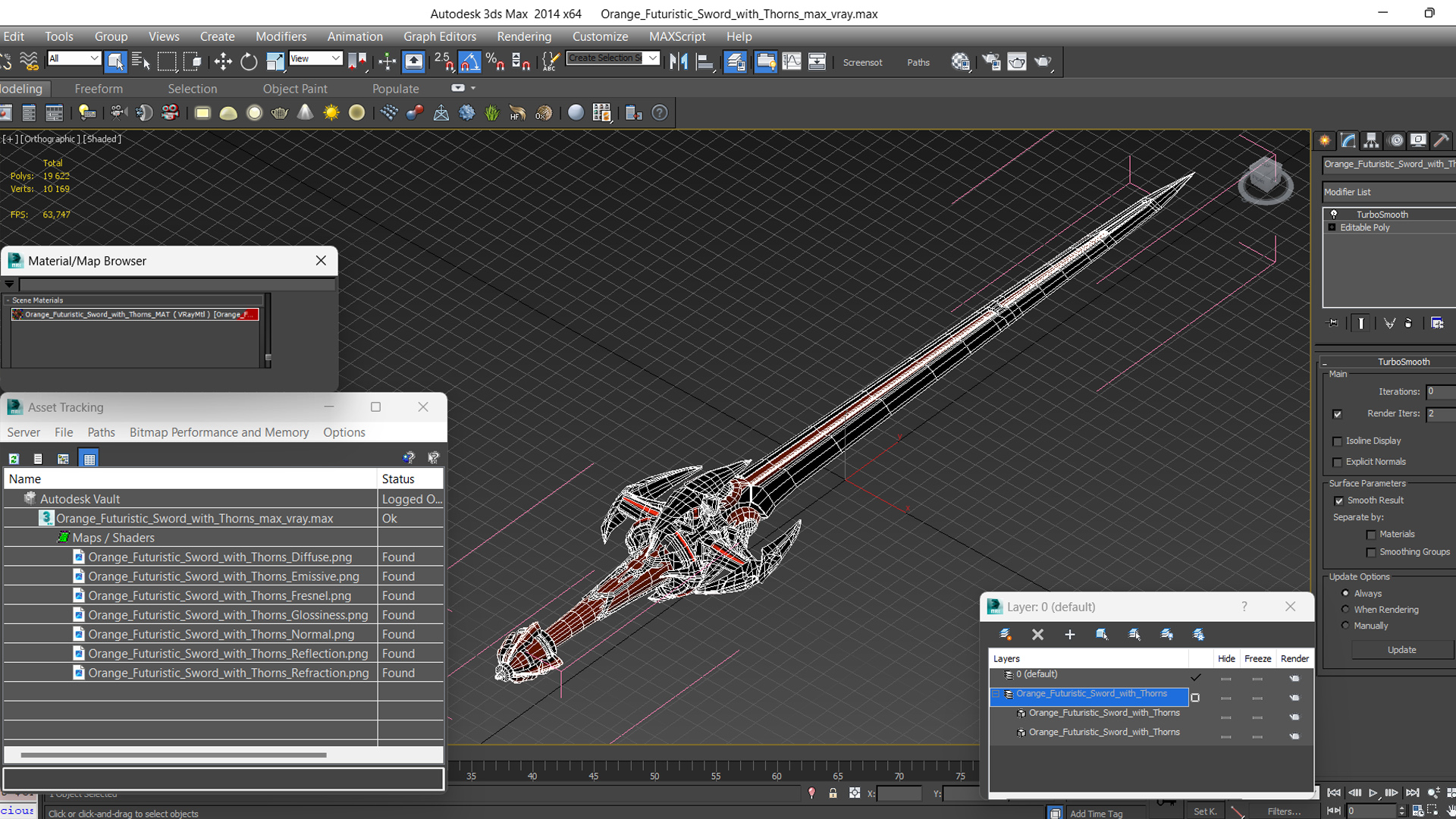Open the Rendering menu
Viewport: 1456px width, 819px height.
click(x=524, y=36)
